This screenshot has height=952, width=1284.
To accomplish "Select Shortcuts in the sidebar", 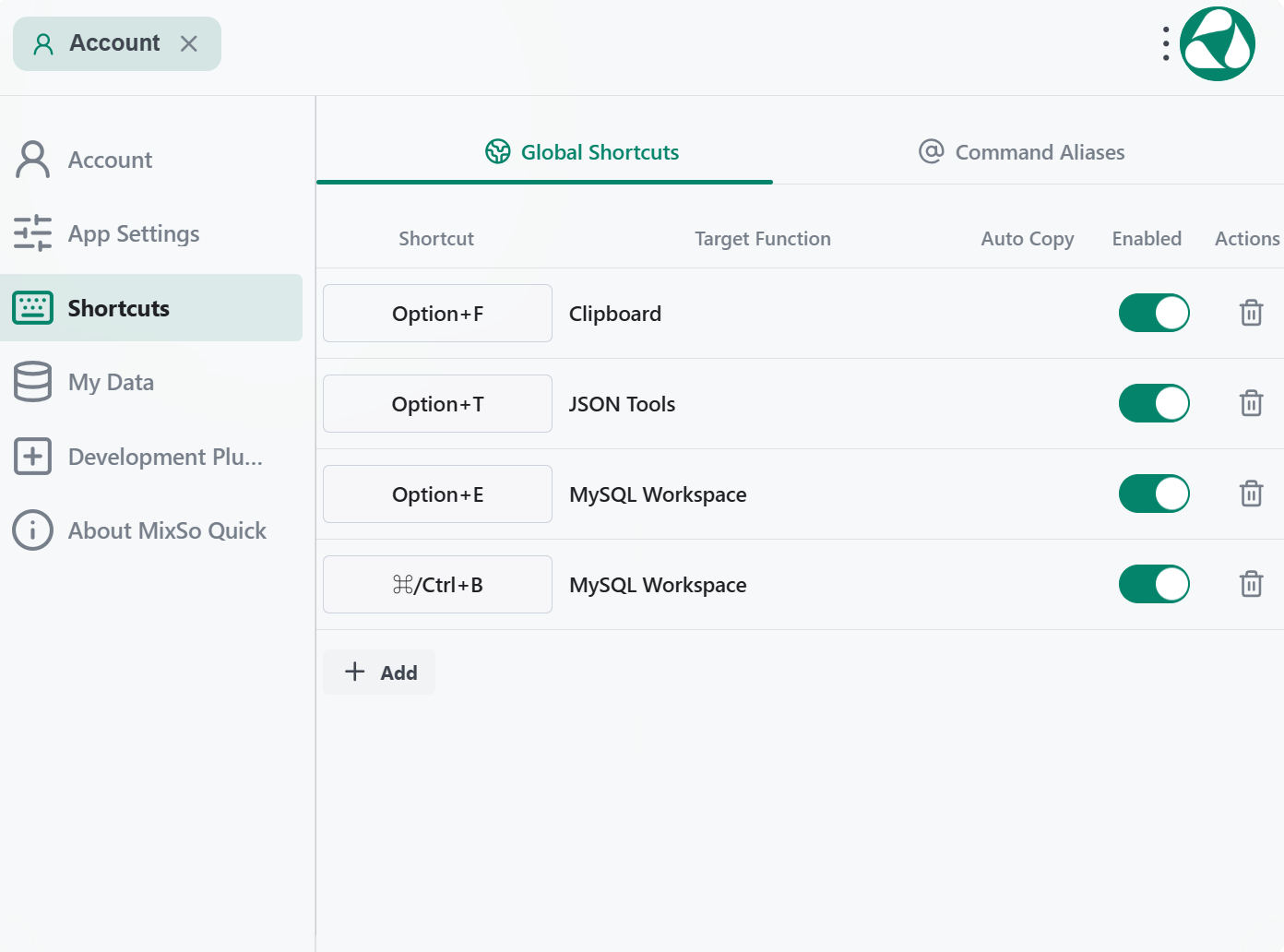I will [x=151, y=308].
